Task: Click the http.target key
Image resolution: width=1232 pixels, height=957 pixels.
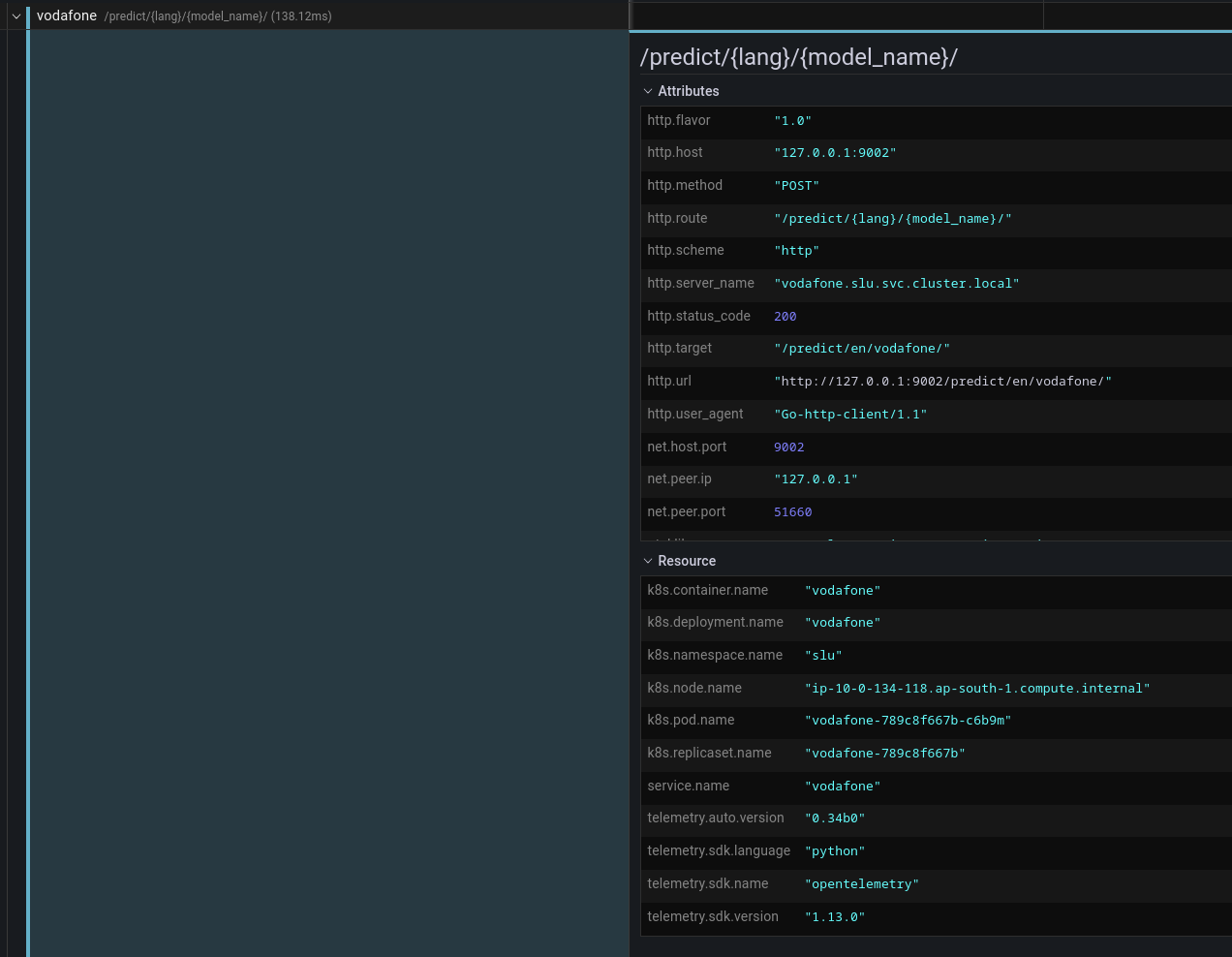Action: 679,348
